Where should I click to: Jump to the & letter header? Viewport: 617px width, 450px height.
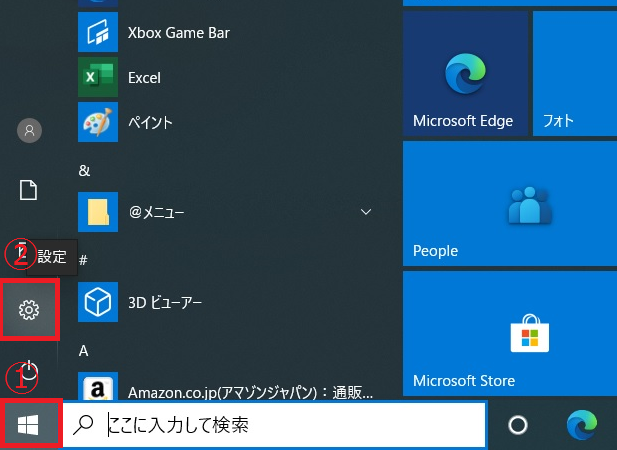click(84, 170)
